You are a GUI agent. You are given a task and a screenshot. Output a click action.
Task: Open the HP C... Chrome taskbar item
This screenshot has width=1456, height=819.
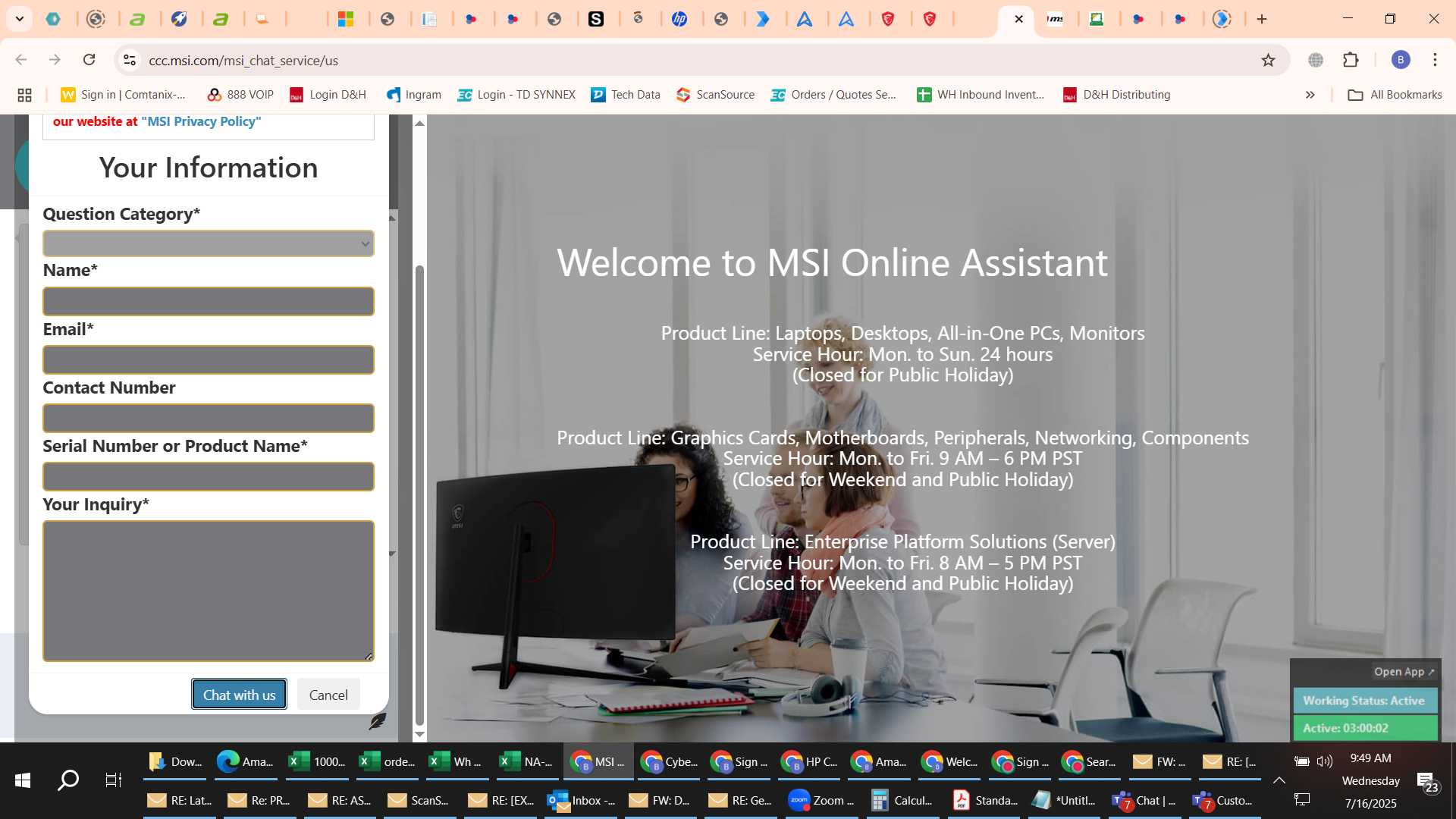[809, 761]
